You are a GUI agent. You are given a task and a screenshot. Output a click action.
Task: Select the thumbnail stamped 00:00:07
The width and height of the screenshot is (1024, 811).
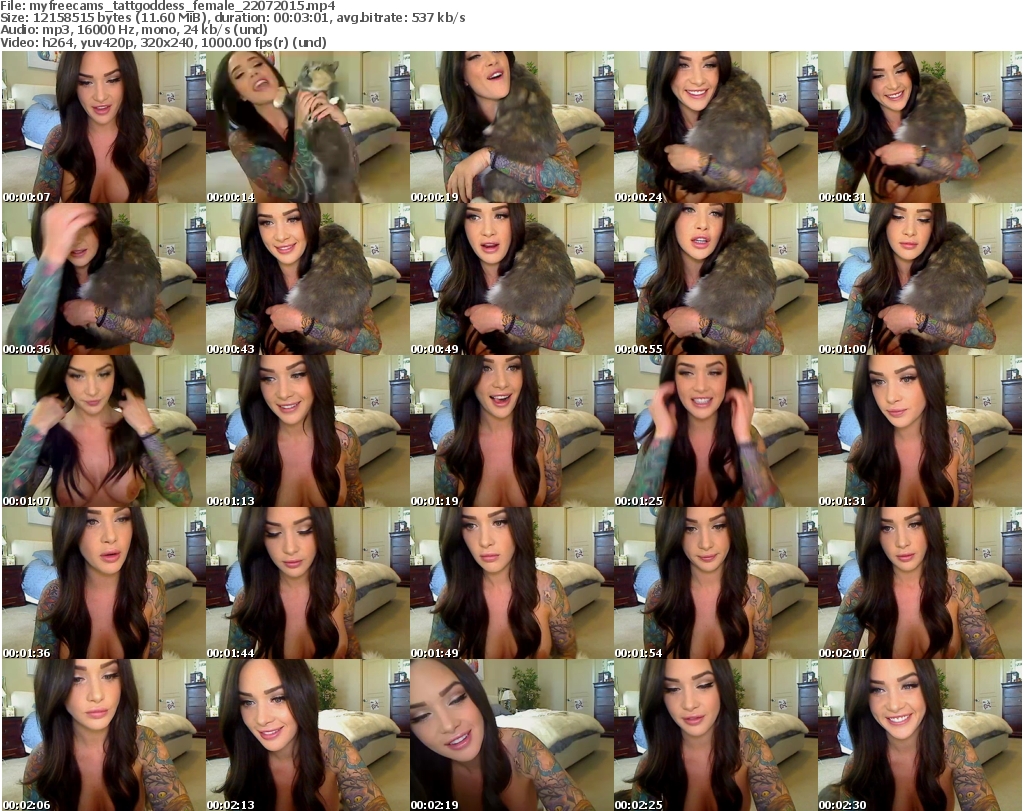point(103,127)
